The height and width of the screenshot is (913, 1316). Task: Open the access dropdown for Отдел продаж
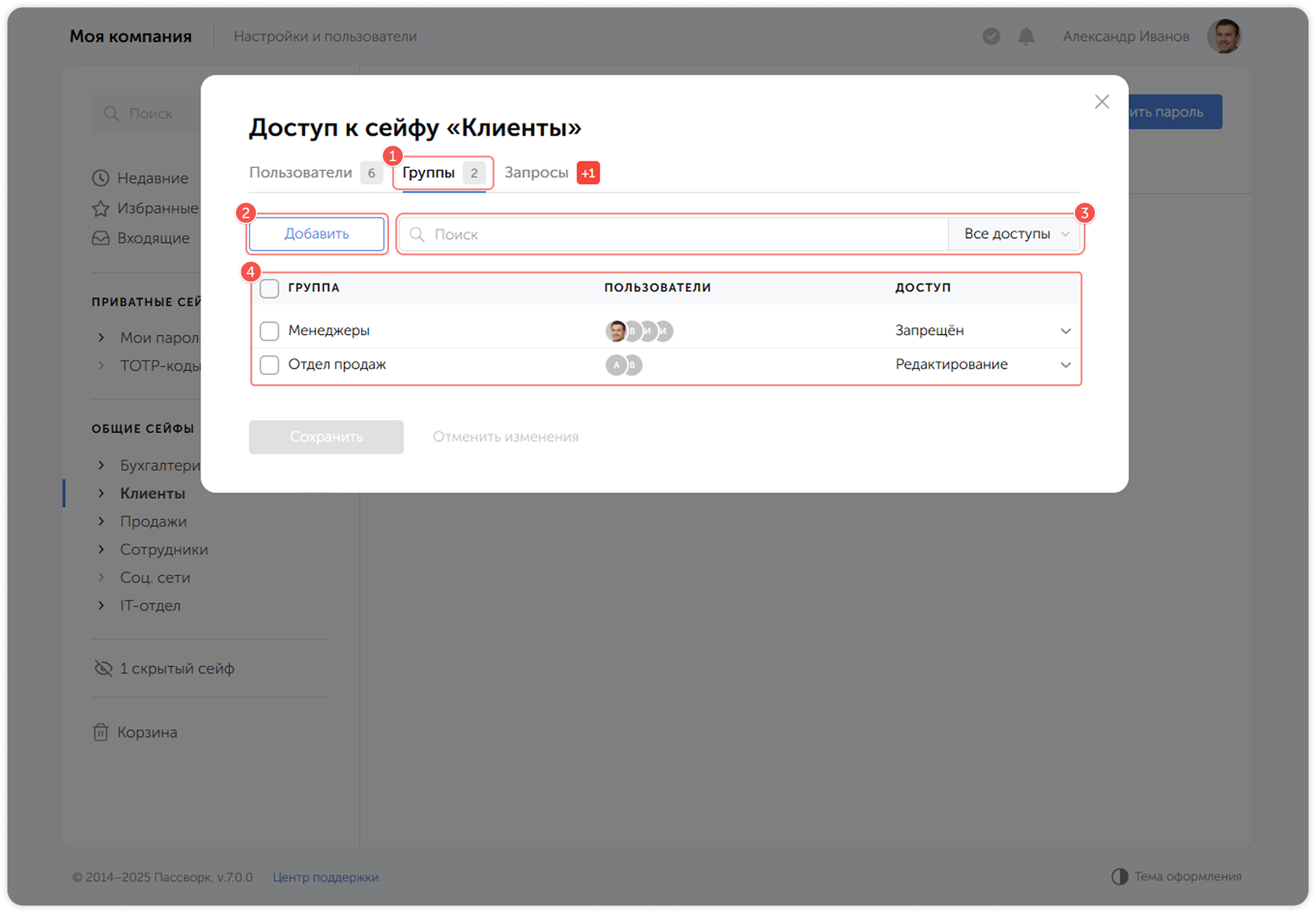click(x=1065, y=364)
